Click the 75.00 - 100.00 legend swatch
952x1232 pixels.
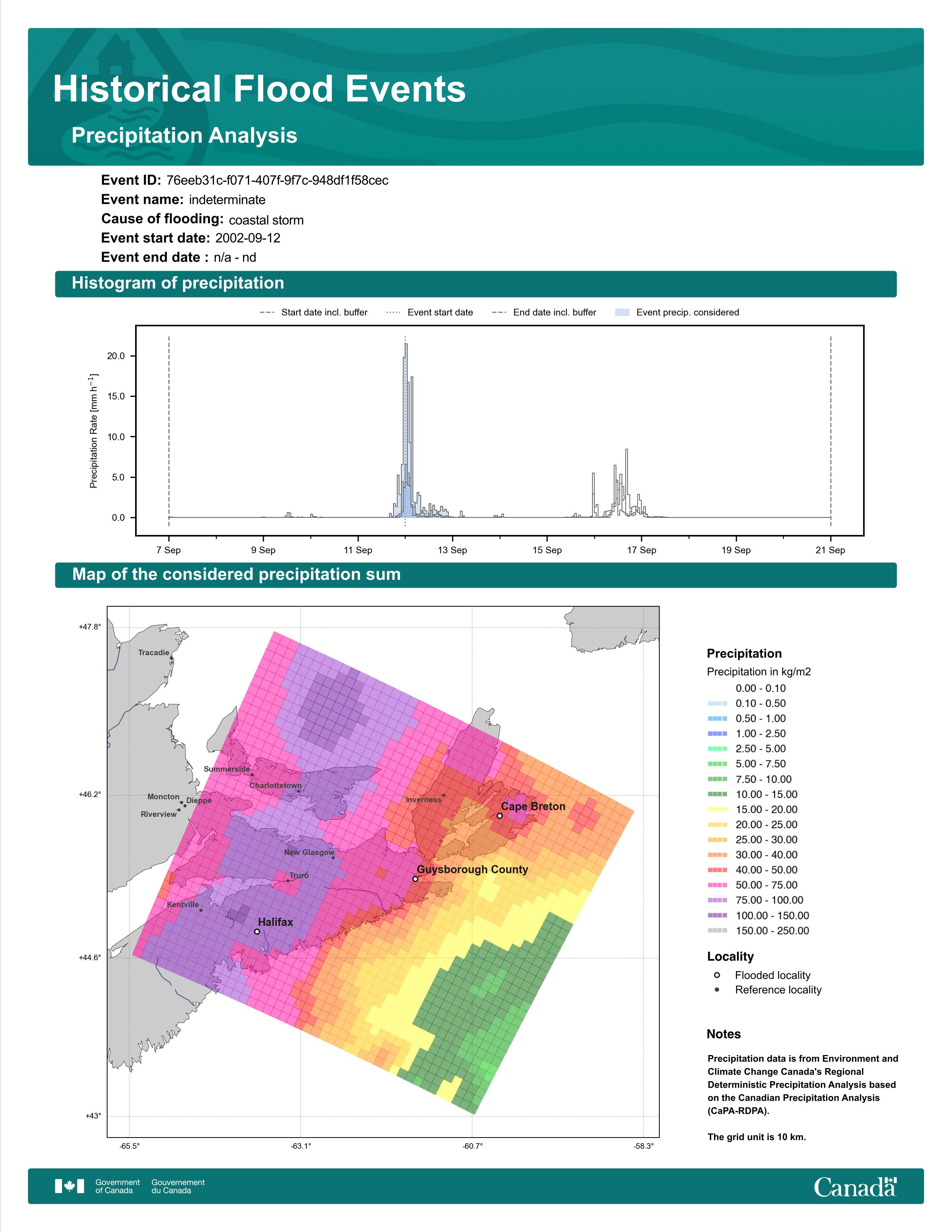pos(718,900)
